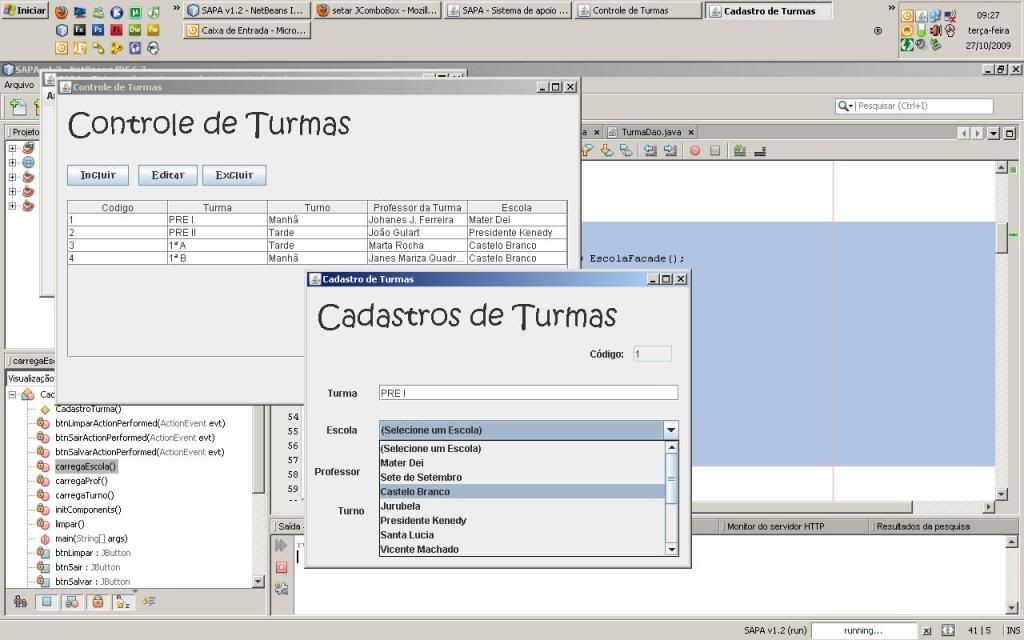
Task: Open Firefox from the quick launch bar
Action: 62,13
